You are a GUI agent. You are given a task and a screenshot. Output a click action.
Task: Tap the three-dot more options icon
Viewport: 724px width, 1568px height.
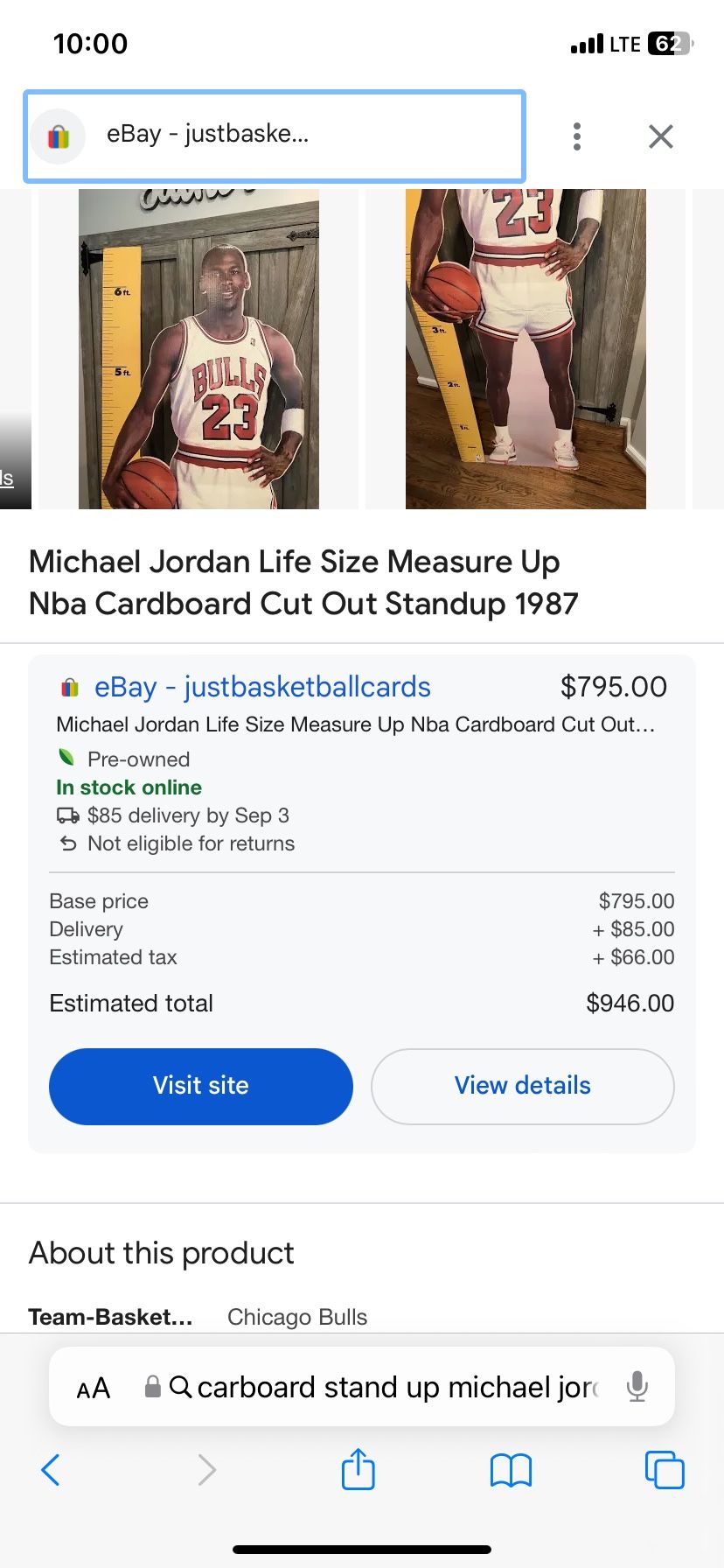tap(576, 136)
